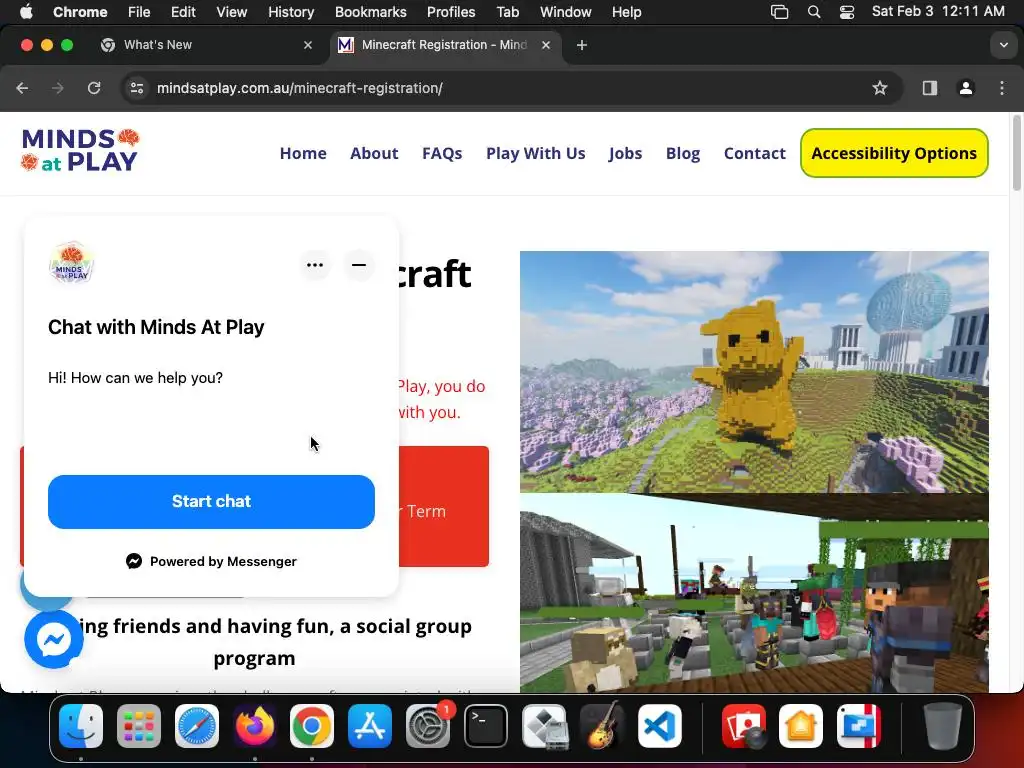Close the Minecraft Registration tab
The width and height of the screenshot is (1024, 768).
pos(546,45)
